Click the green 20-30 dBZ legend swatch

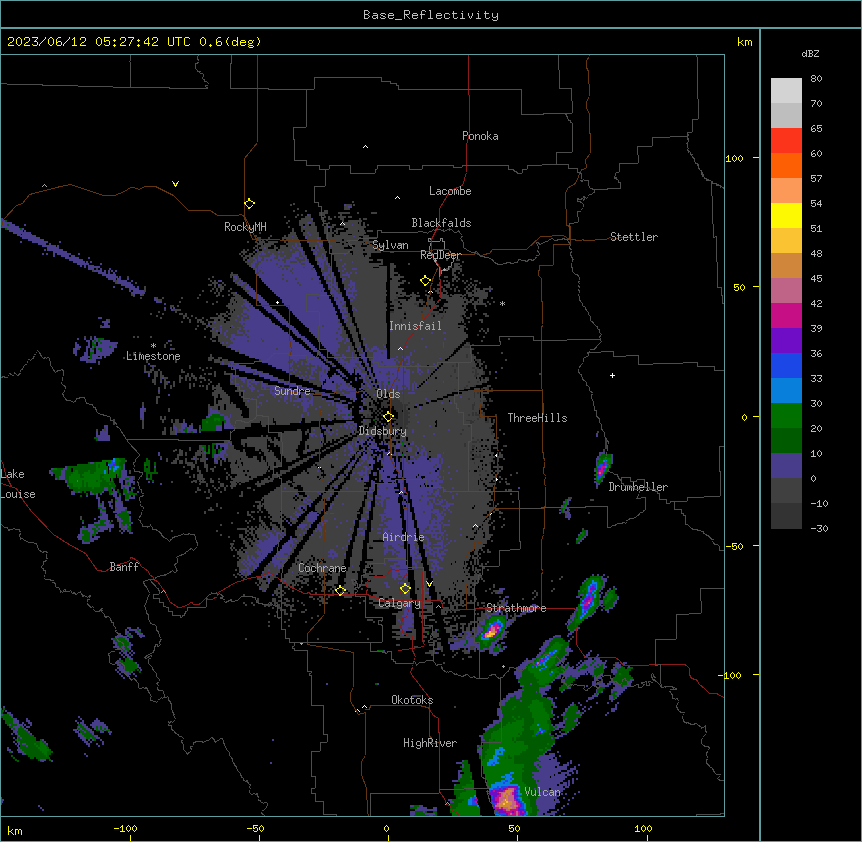click(786, 416)
